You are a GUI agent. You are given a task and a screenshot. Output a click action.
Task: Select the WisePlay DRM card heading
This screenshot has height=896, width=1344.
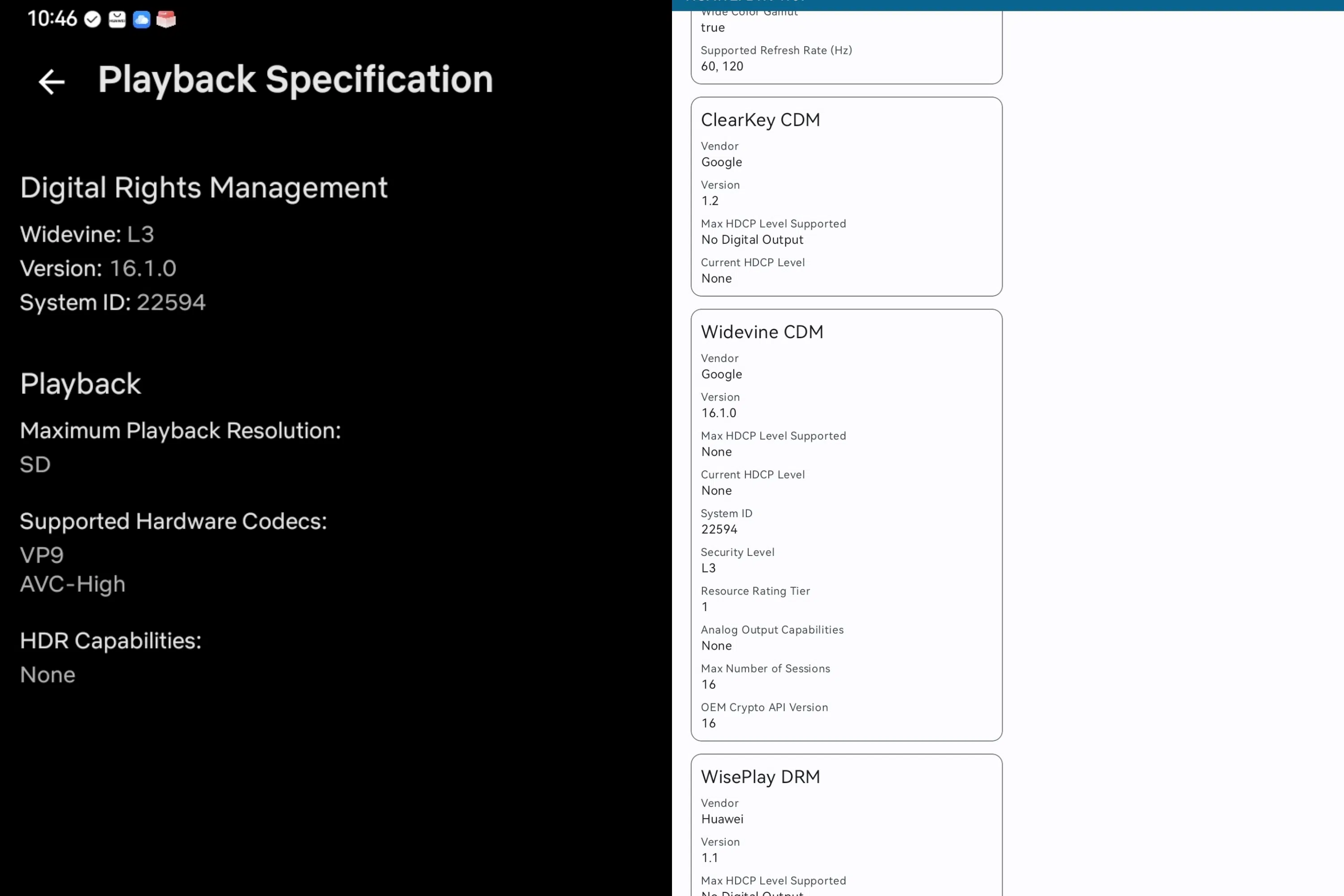coord(760,776)
